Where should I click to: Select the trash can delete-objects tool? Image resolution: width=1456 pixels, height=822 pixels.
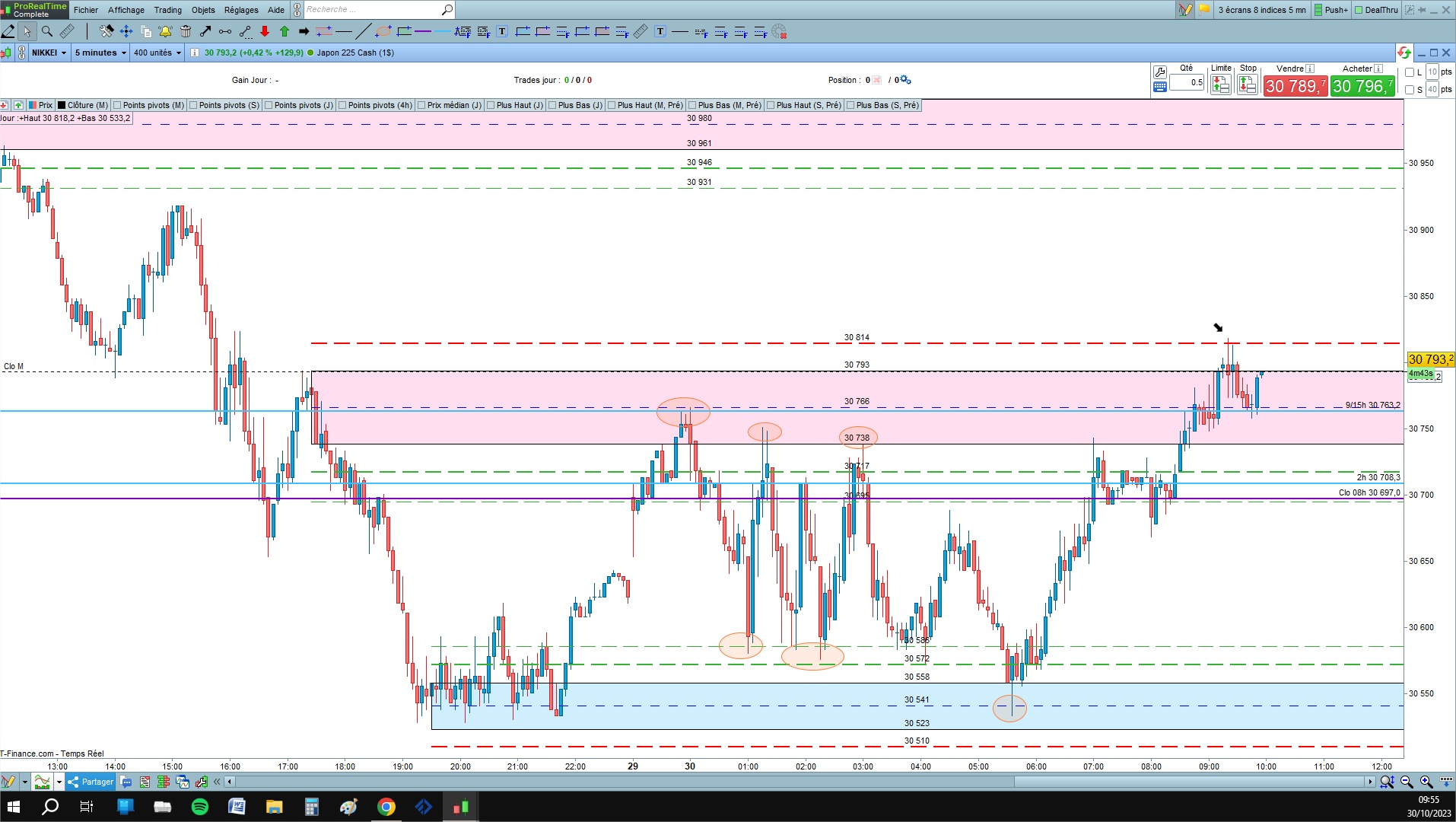tap(185, 31)
